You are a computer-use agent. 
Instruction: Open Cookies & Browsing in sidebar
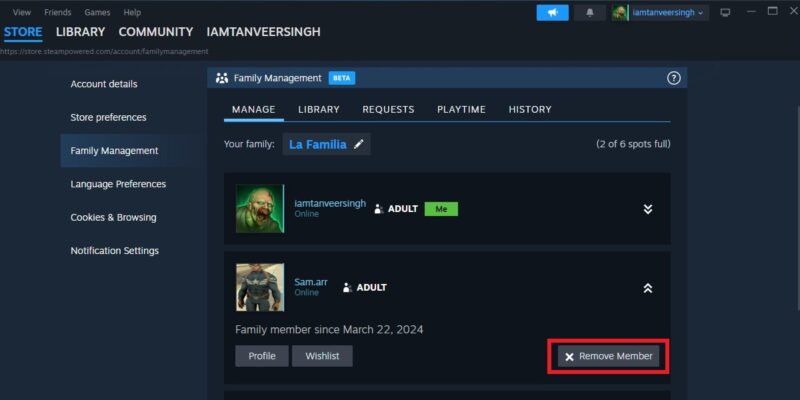[113, 217]
